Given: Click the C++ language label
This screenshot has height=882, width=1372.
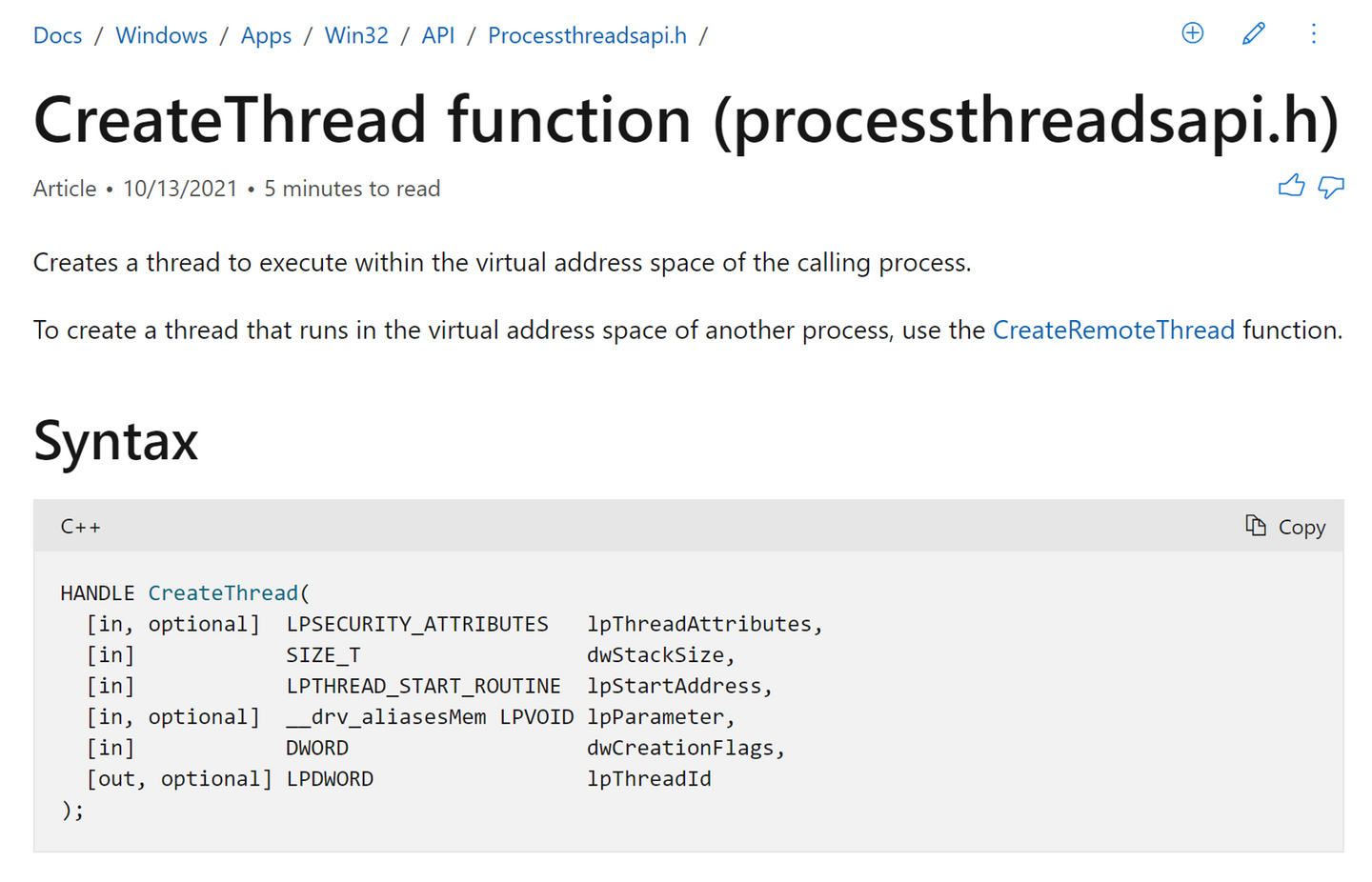Looking at the screenshot, I should (80, 527).
